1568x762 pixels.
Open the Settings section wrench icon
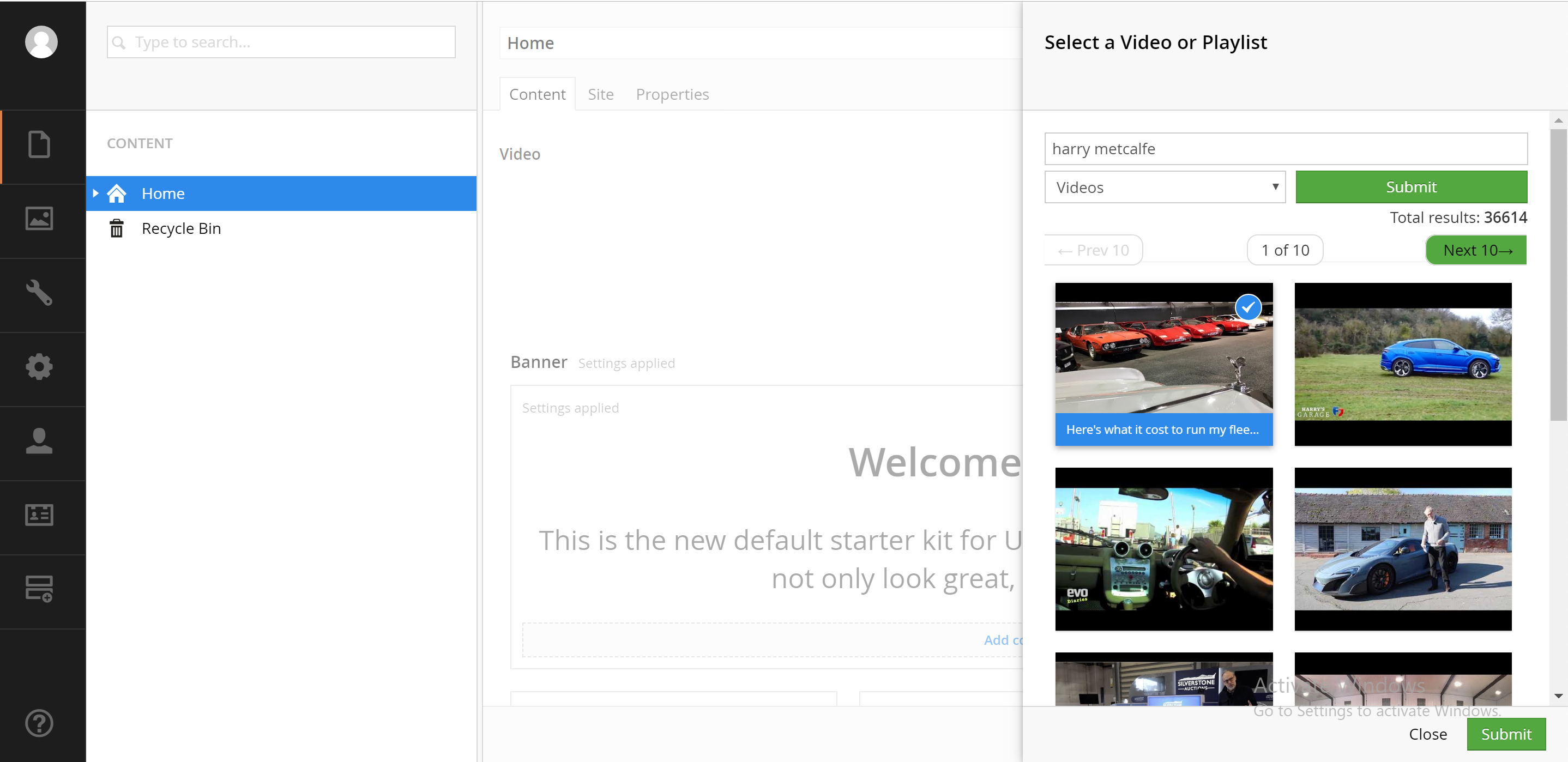click(x=40, y=293)
